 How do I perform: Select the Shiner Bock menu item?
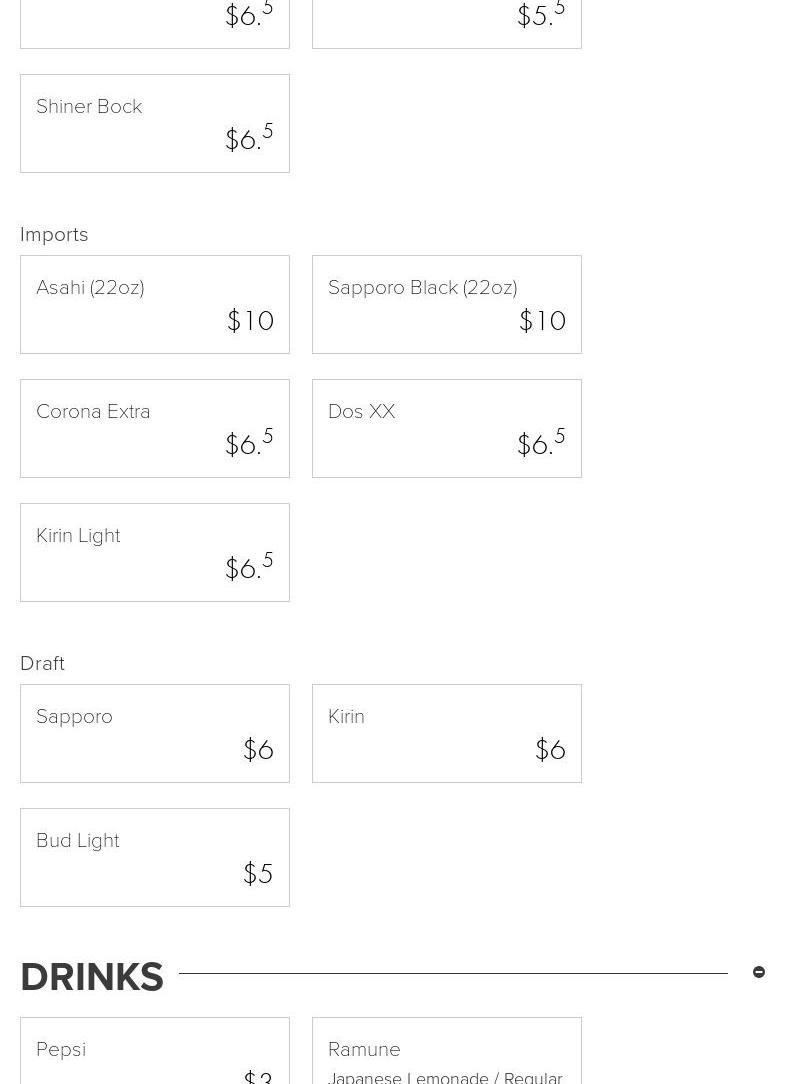(x=154, y=123)
